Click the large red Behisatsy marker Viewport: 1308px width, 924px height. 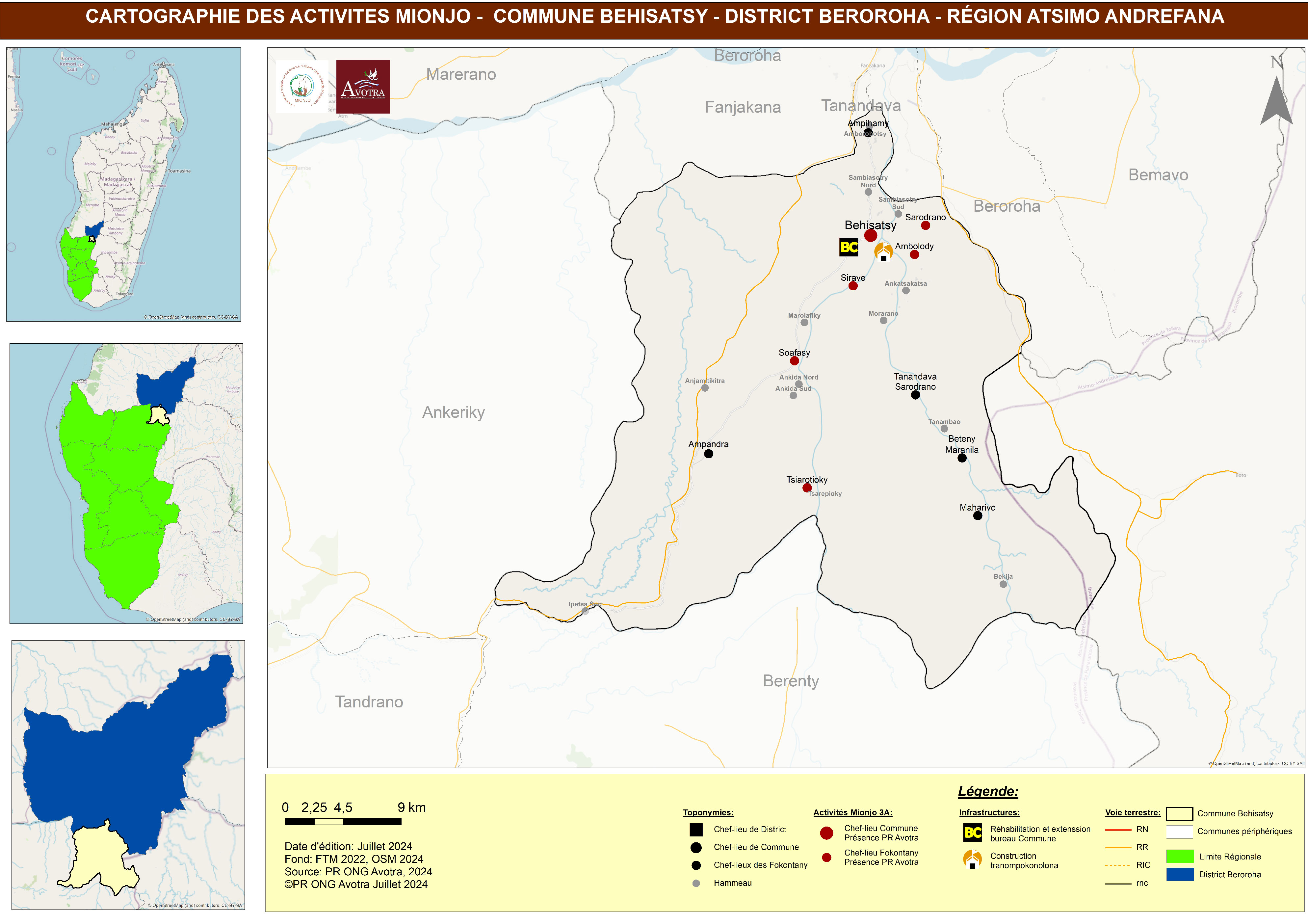click(x=871, y=235)
